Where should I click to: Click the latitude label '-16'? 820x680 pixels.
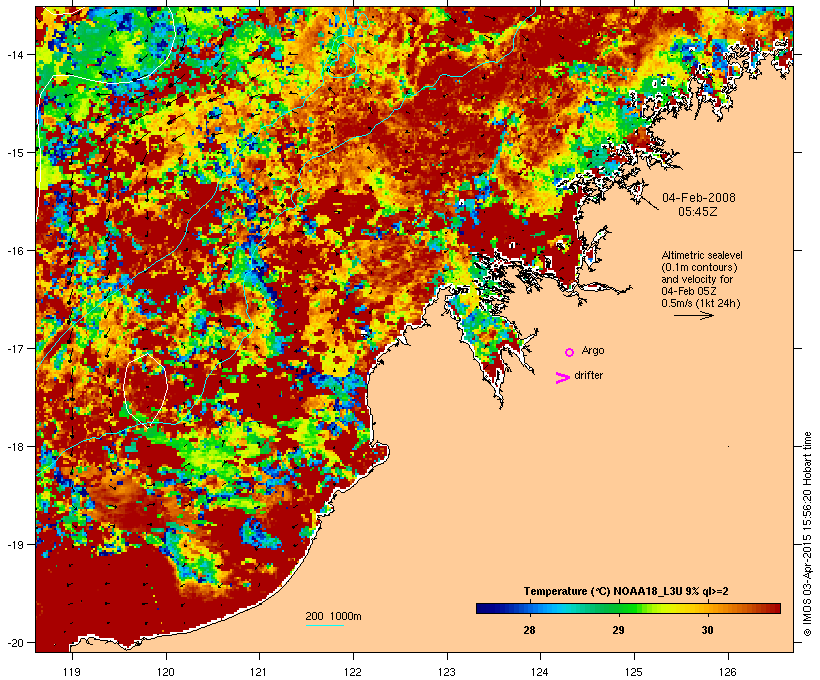tap(15, 251)
